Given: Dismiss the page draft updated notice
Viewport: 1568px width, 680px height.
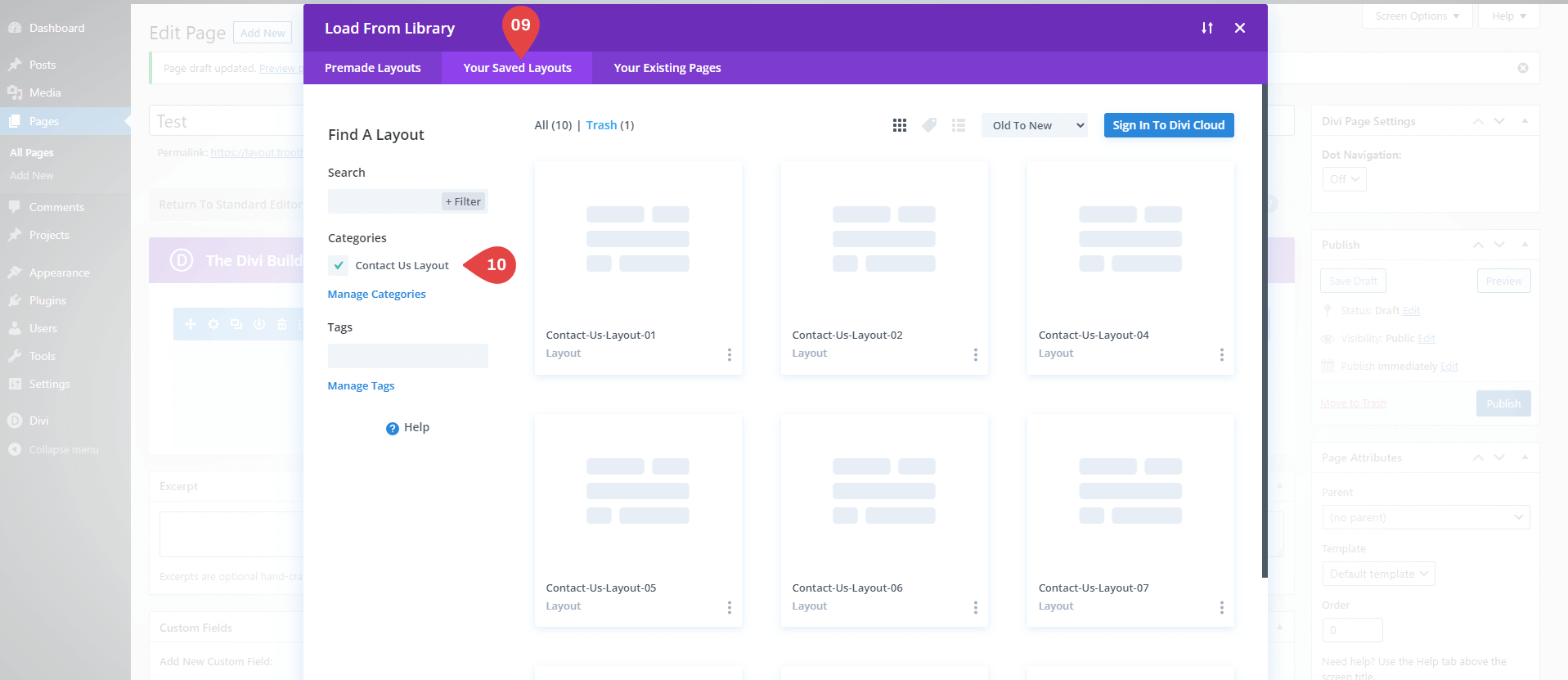Looking at the screenshot, I should [1523, 68].
